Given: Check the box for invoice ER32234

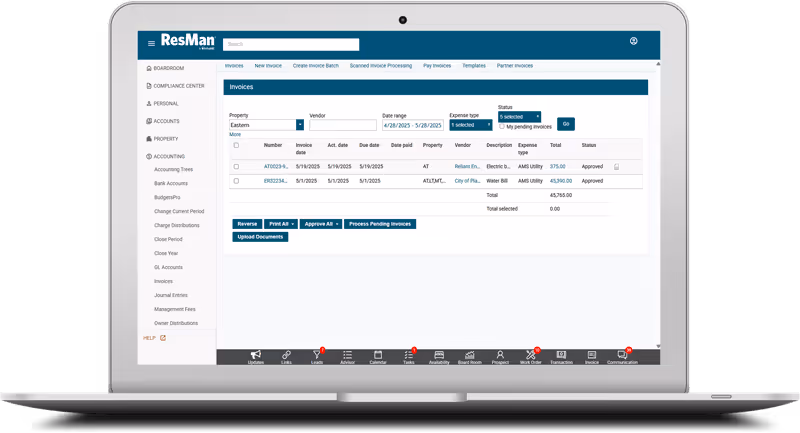Looking at the screenshot, I should (x=236, y=181).
